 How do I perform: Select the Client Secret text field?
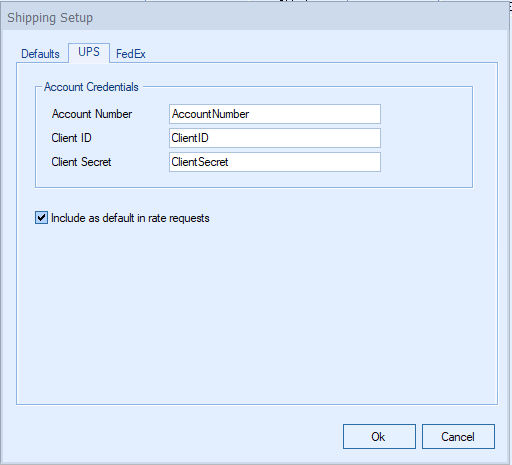tap(275, 162)
